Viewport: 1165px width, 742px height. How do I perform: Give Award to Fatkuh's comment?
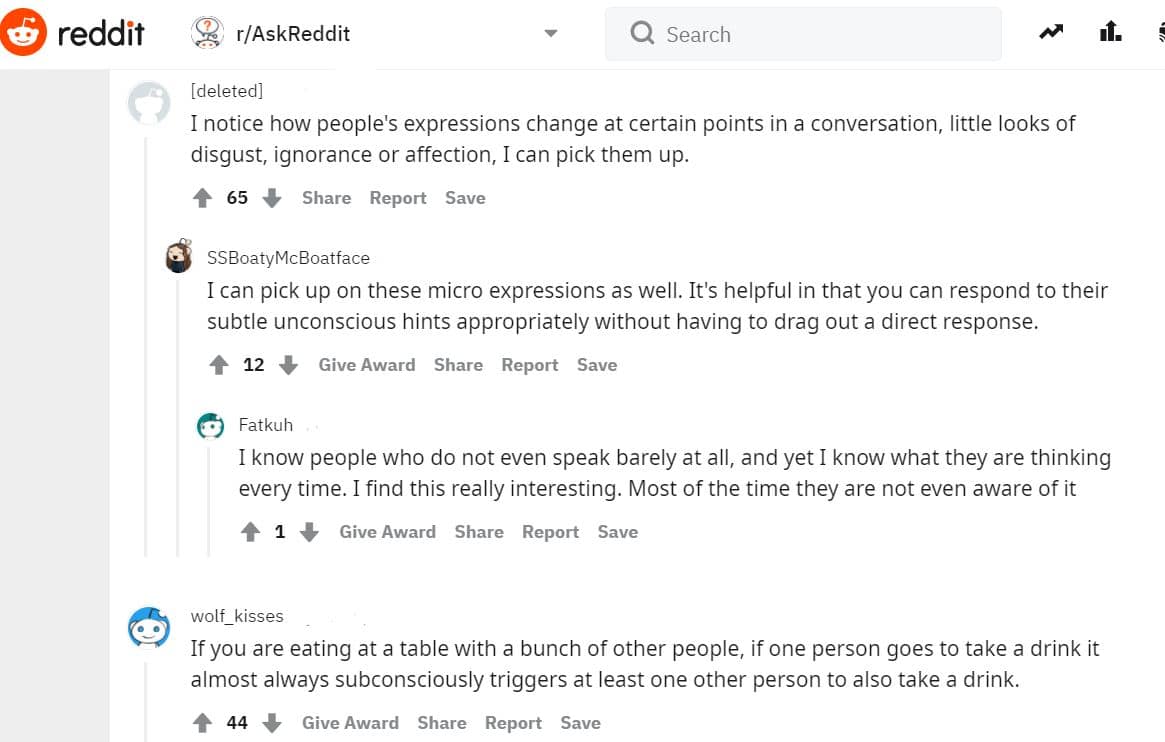click(387, 531)
